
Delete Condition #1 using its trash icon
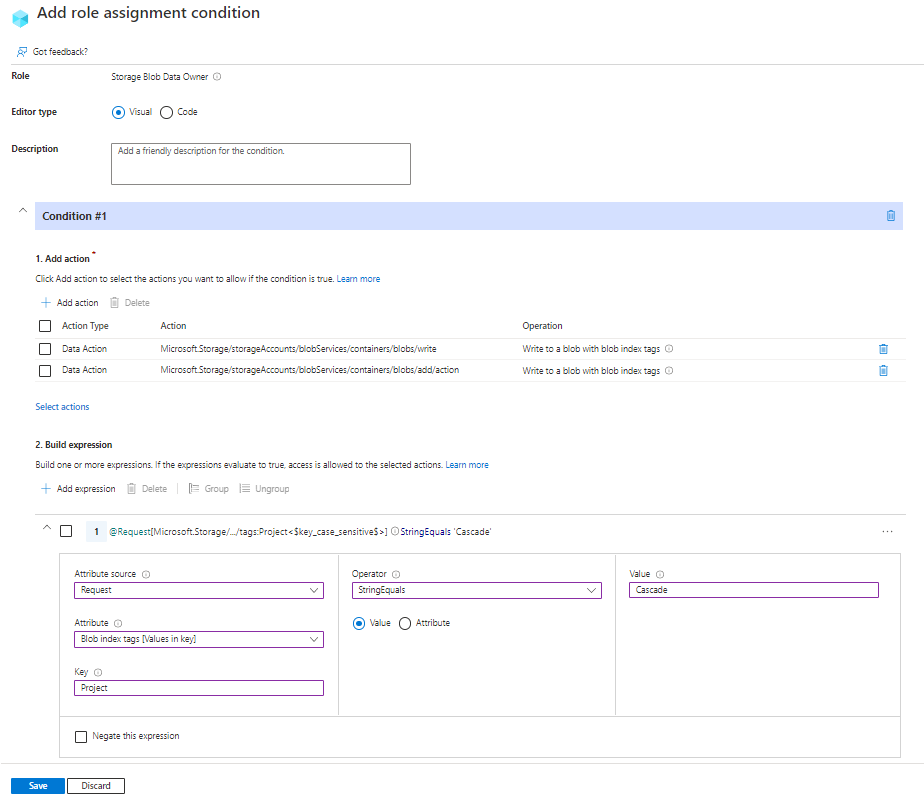(890, 215)
